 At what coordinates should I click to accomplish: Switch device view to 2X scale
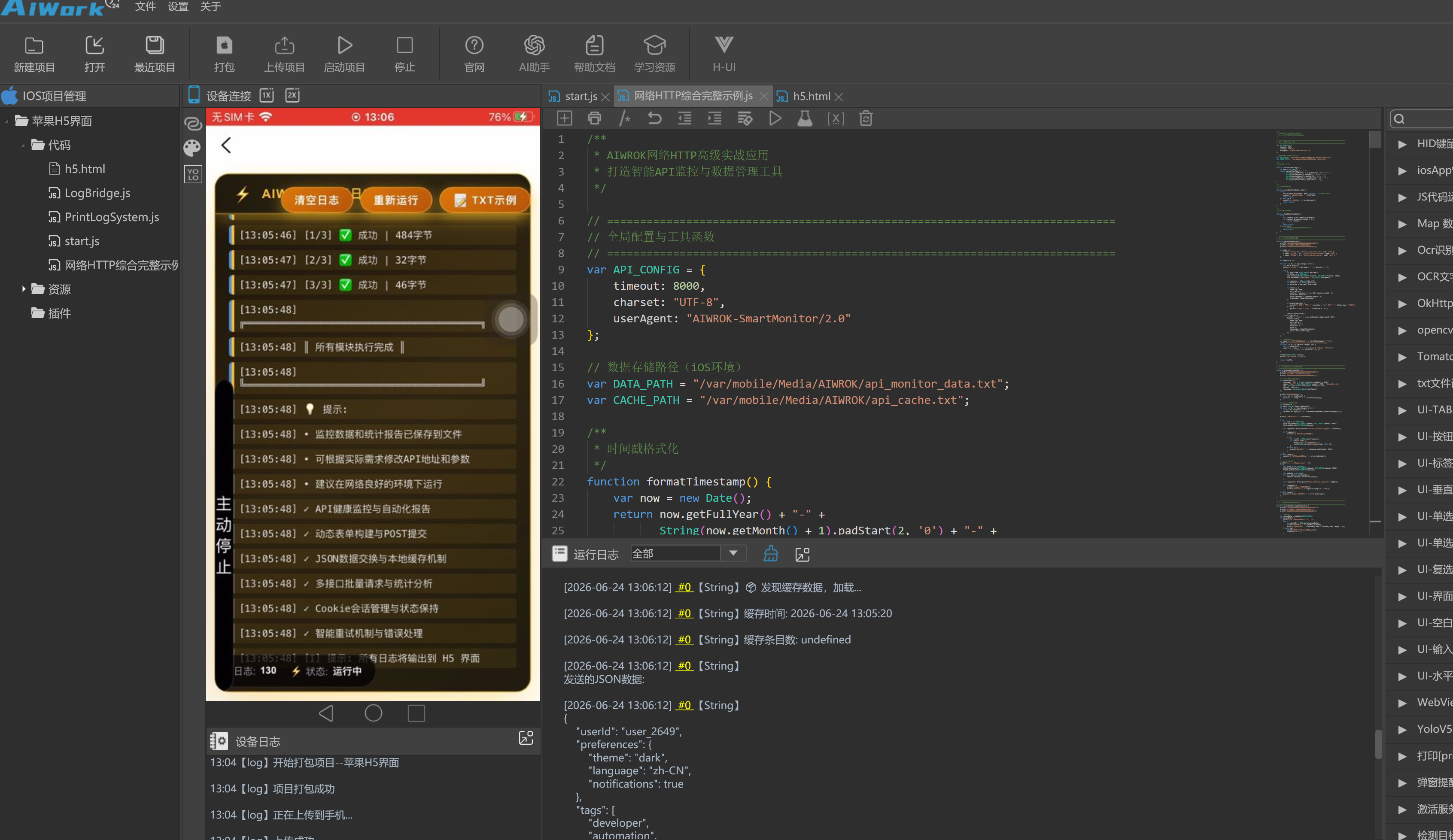coord(292,95)
